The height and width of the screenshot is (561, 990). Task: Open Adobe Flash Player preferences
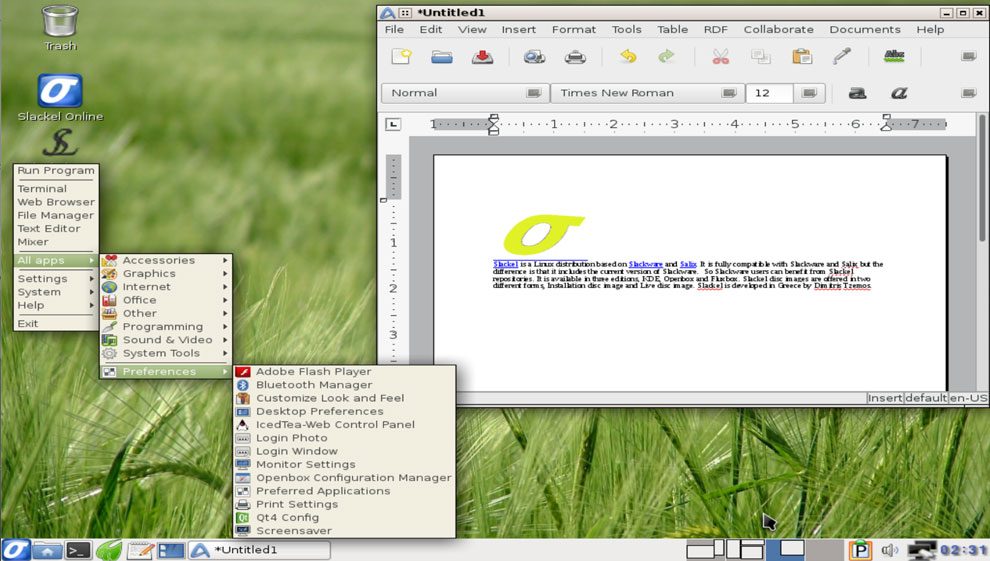click(x=345, y=372)
